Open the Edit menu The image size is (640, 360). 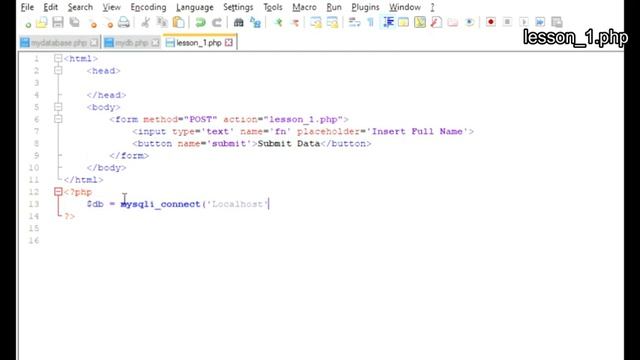[51, 7]
